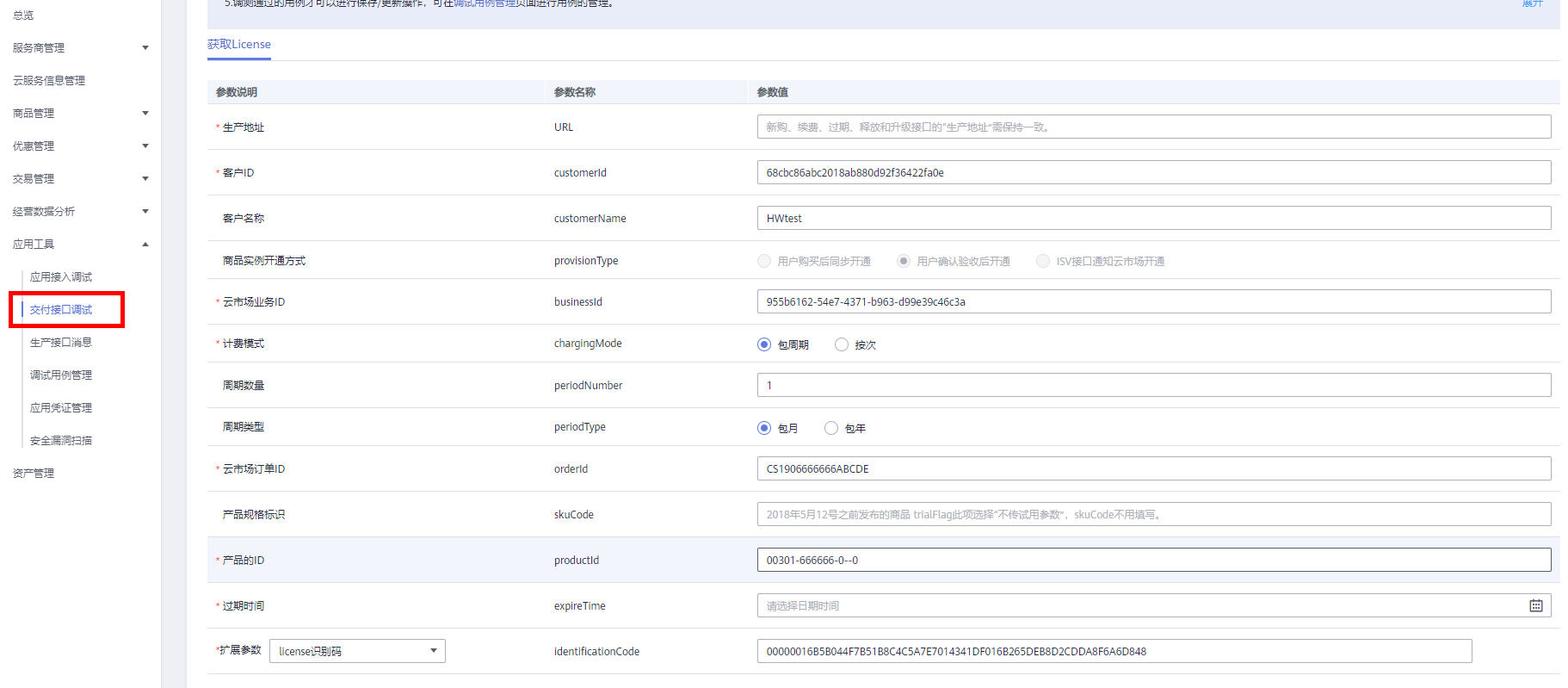Open the expireTime calendar picker icon

[1535, 606]
